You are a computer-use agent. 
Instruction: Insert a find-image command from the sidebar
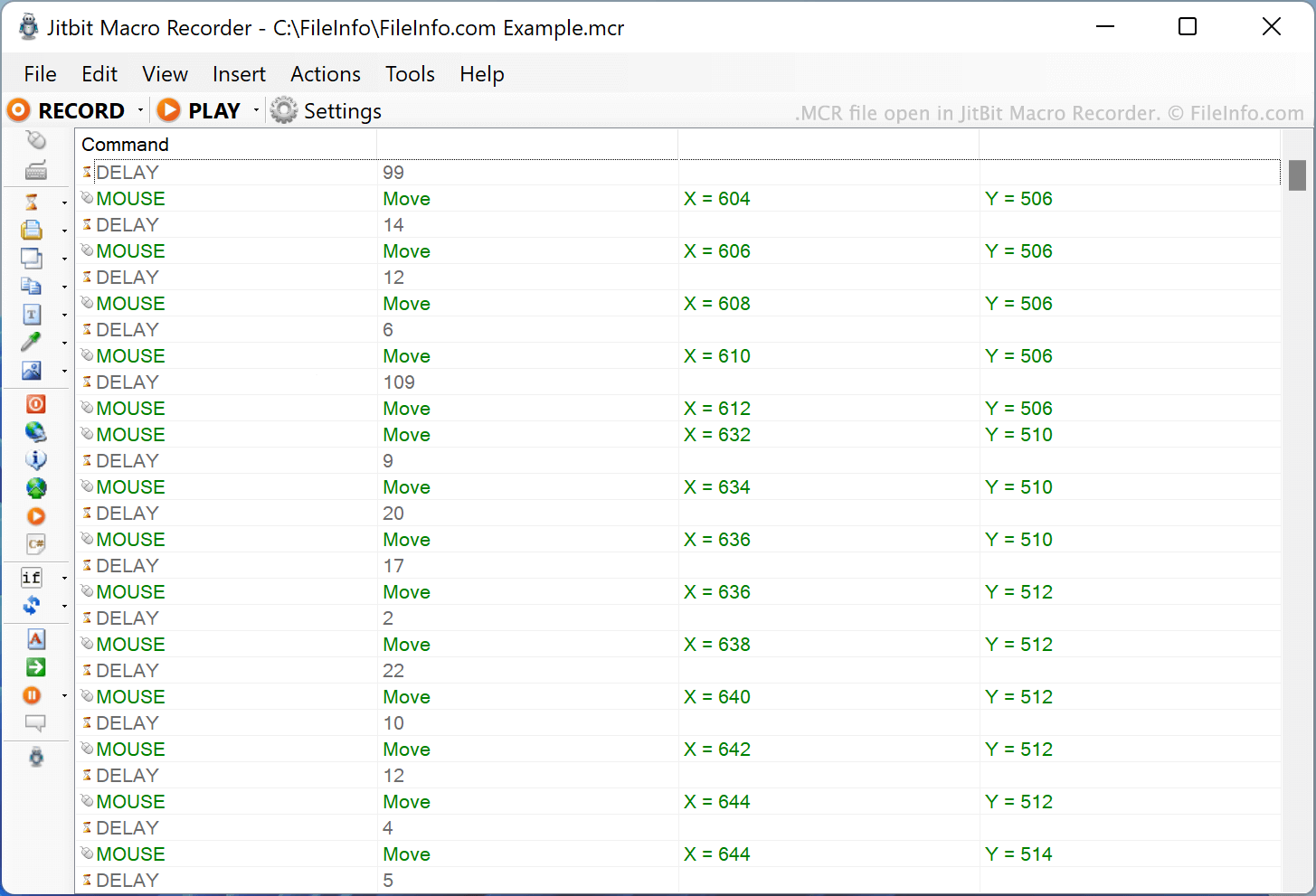point(32,371)
